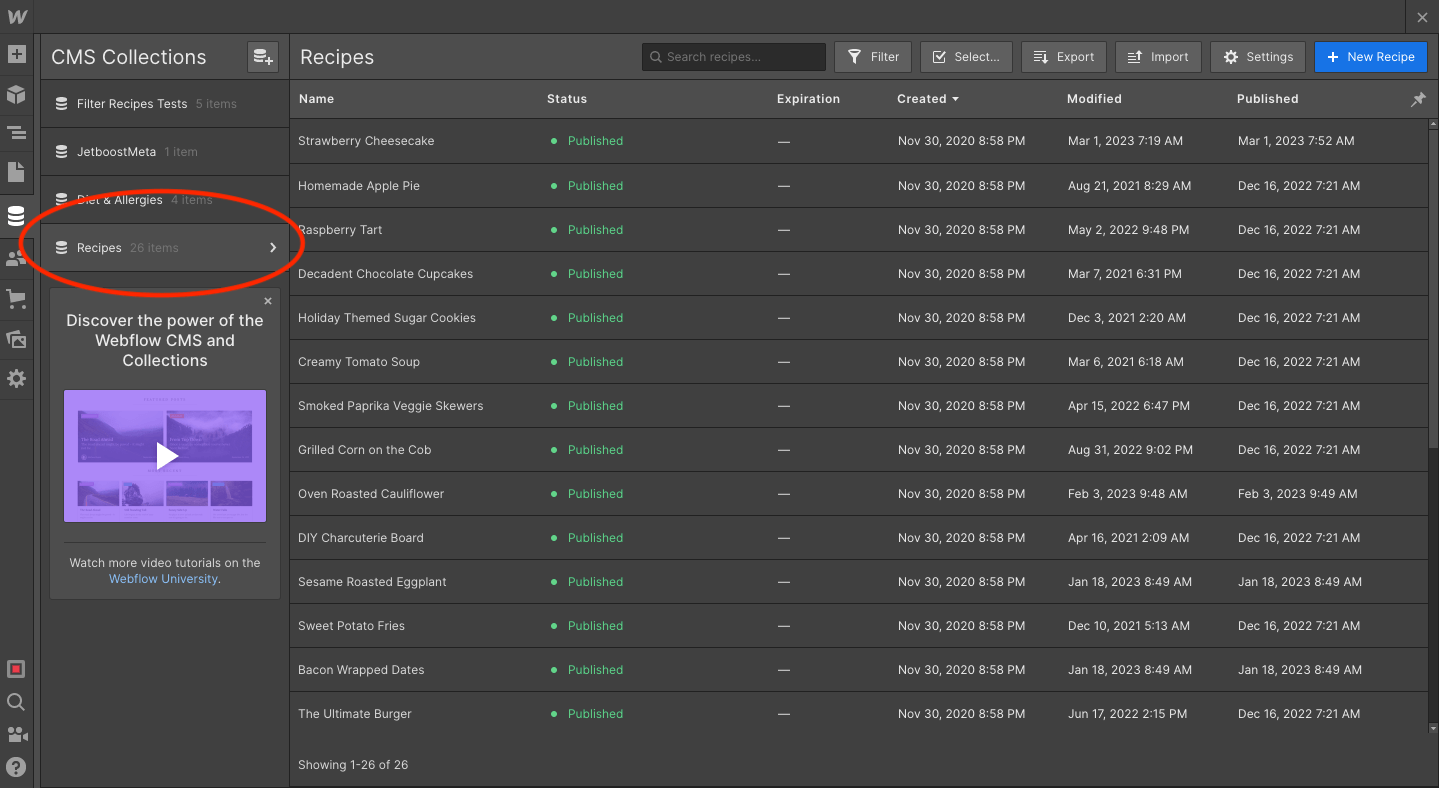This screenshot has height=788, width=1439.
Task: Enable item selection mode via Select button
Action: pyautogui.click(x=966, y=57)
